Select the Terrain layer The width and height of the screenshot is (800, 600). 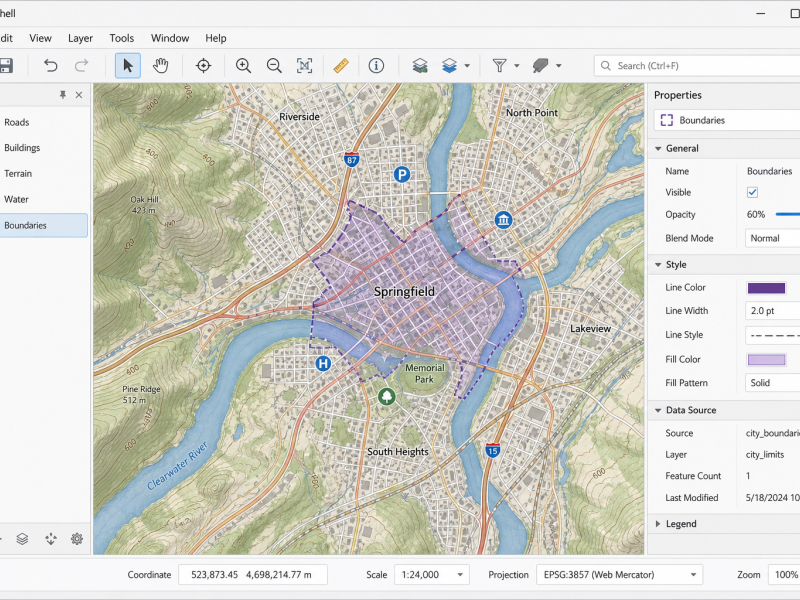point(44,173)
